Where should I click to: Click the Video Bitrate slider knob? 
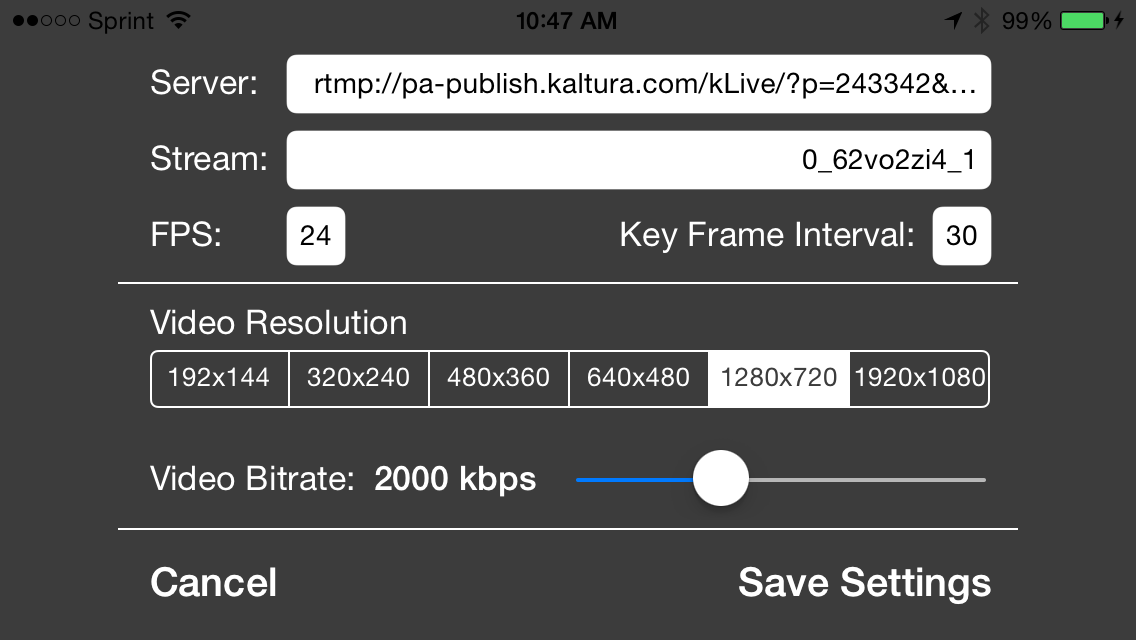tap(720, 478)
